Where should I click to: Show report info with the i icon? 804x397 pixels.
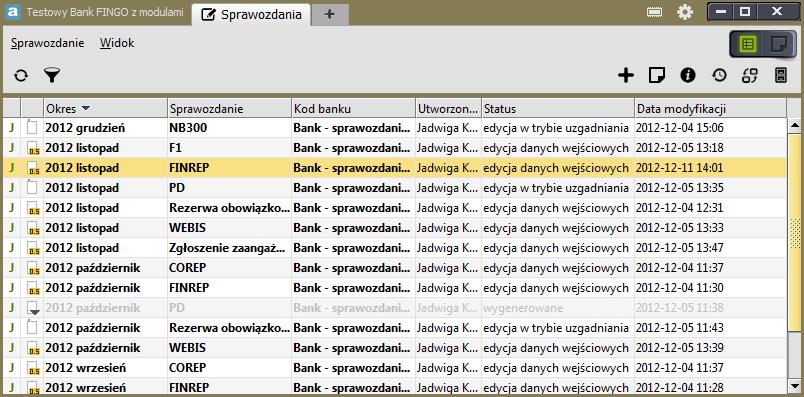(688, 75)
